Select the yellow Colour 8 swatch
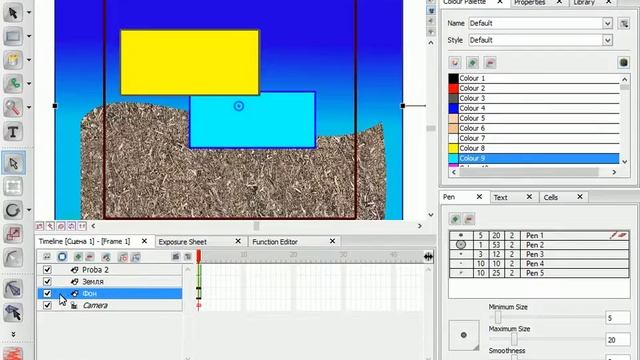The width and height of the screenshot is (640, 360). point(453,148)
